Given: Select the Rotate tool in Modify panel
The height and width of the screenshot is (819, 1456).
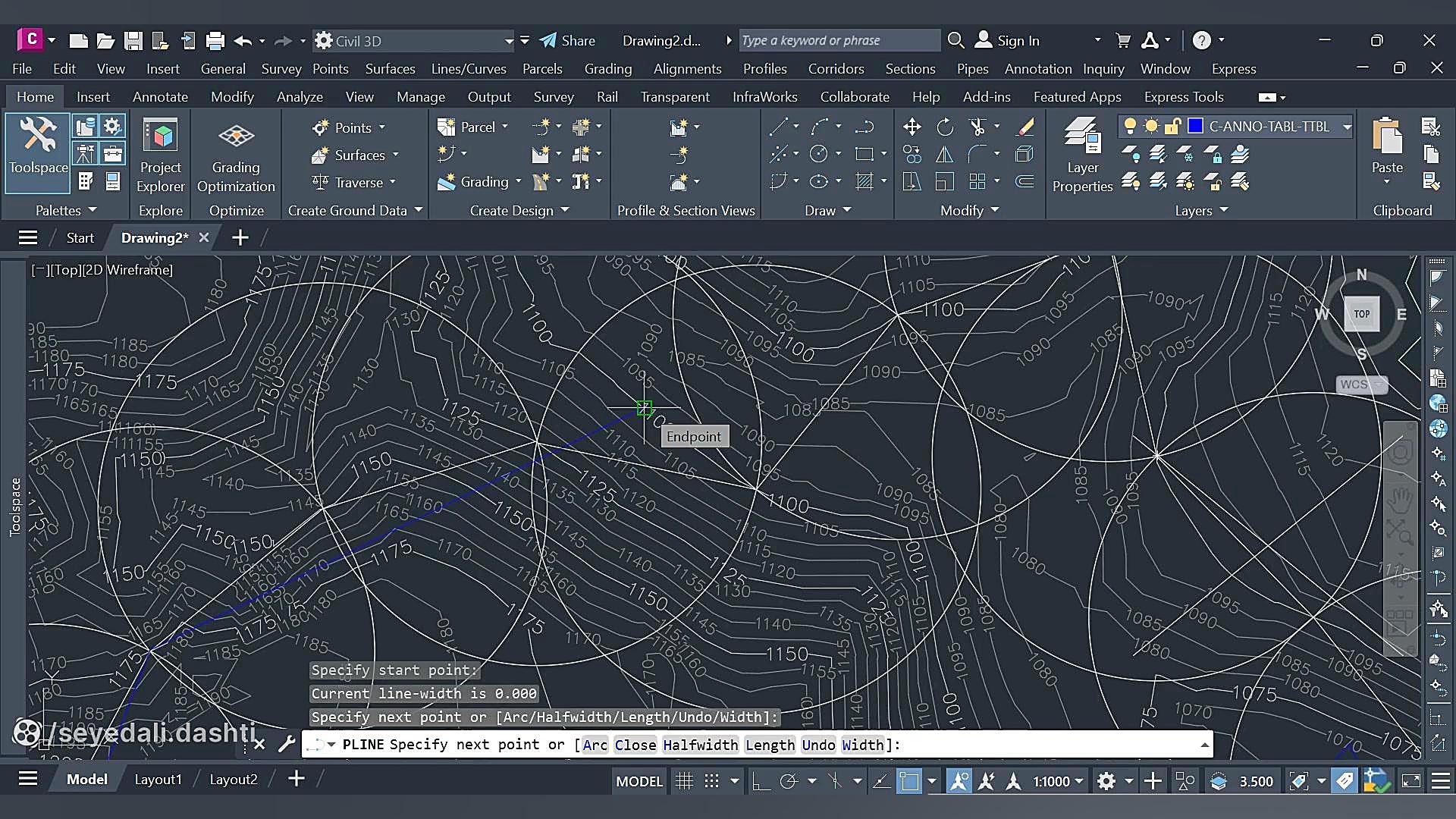Looking at the screenshot, I should point(945,127).
